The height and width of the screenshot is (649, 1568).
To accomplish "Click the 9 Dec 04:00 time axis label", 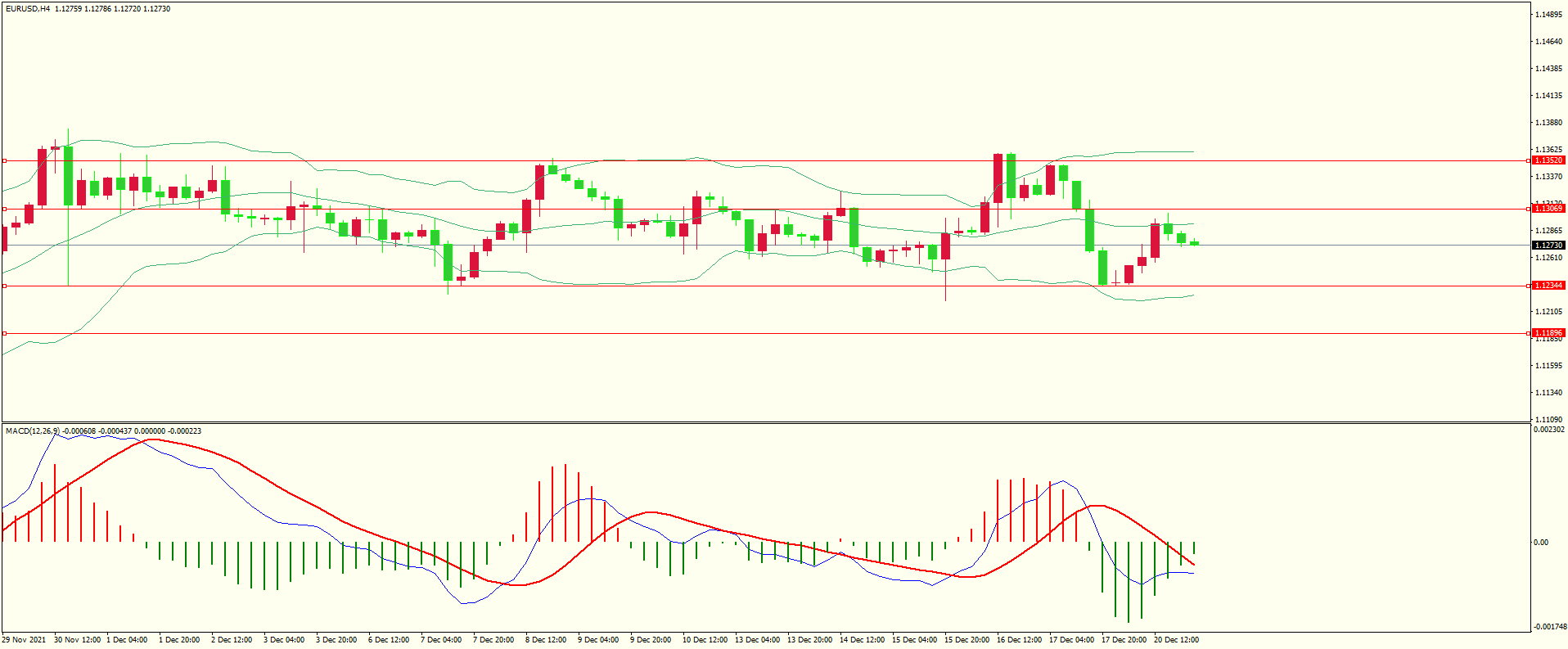I will pyautogui.click(x=598, y=640).
